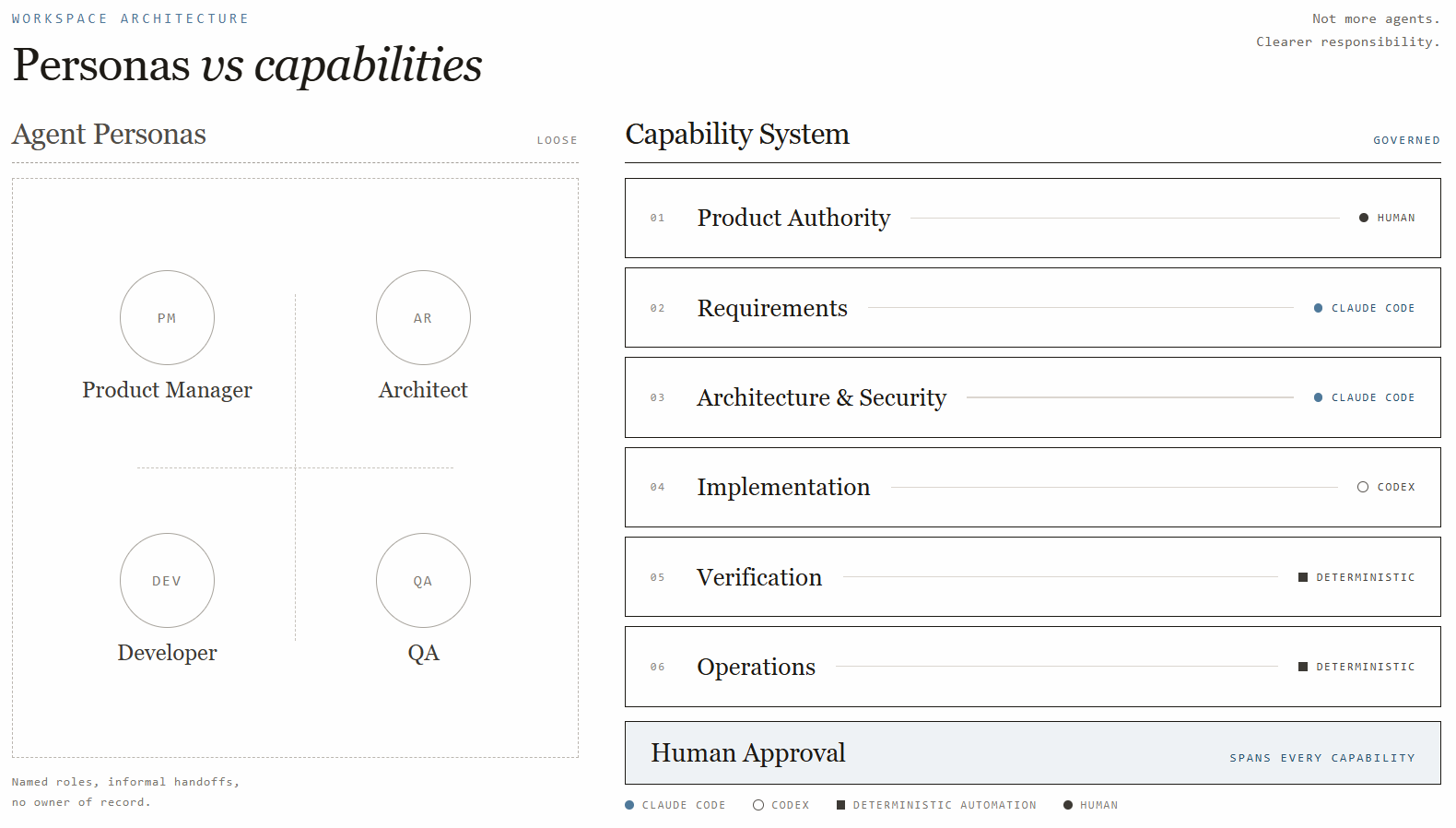Select the QA persona circle
1456x828 pixels.
423,580
